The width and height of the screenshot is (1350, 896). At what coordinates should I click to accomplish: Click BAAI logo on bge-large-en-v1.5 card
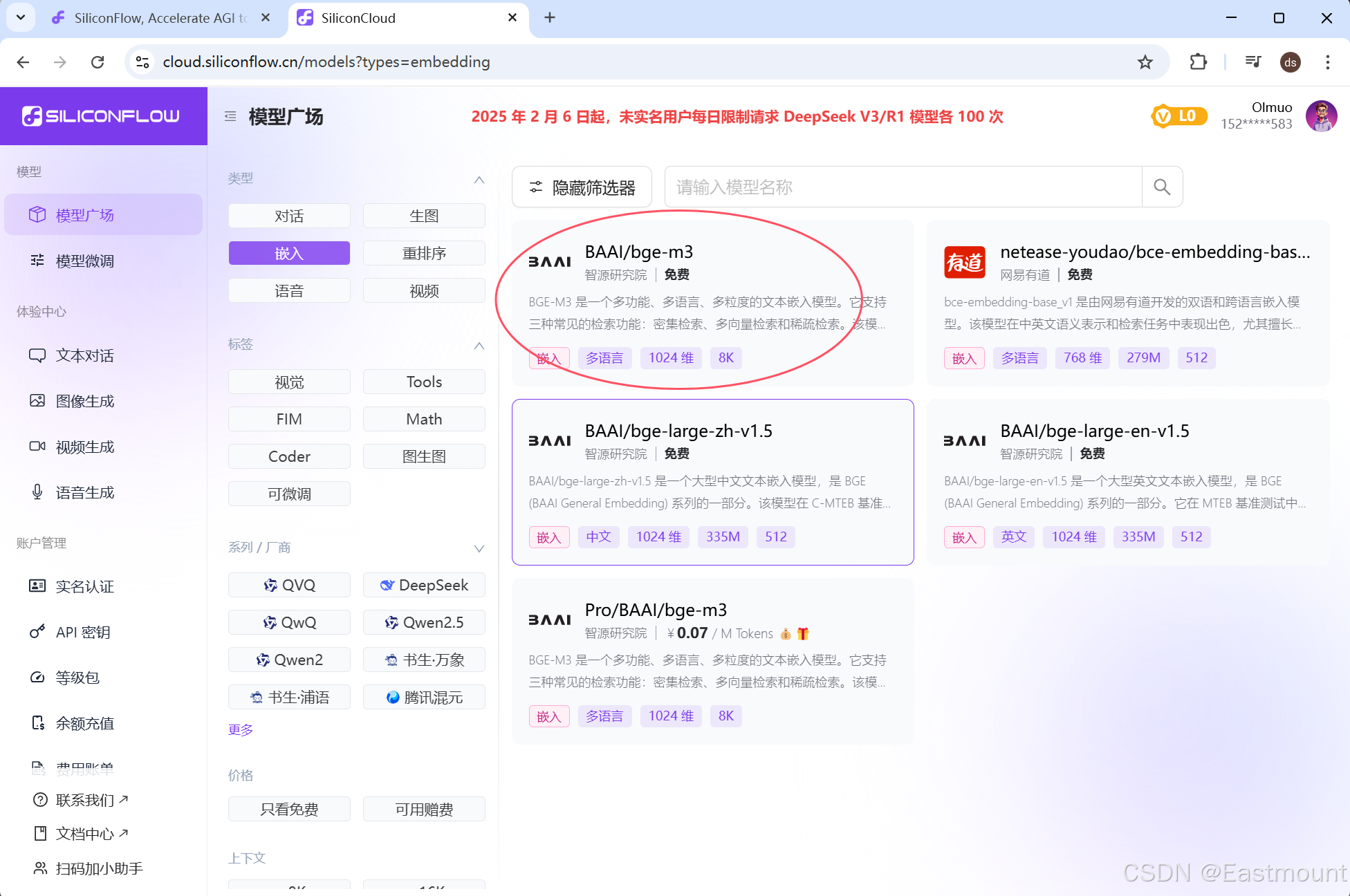(x=965, y=441)
